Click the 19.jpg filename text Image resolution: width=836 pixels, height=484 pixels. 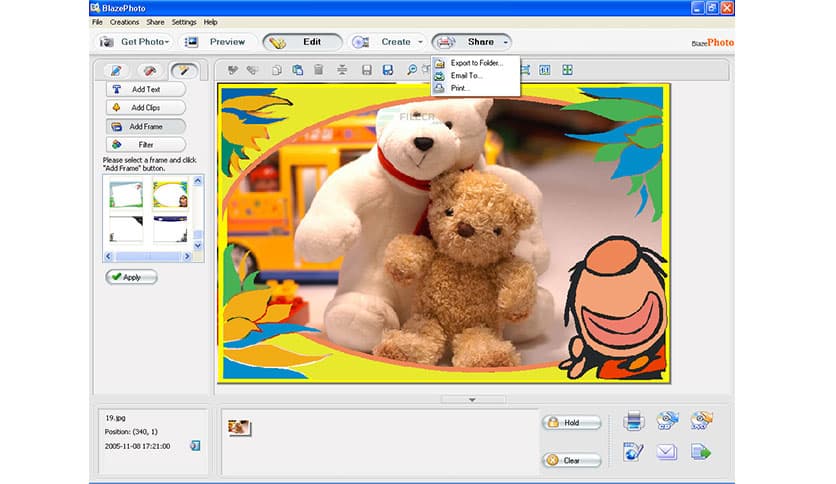(115, 418)
